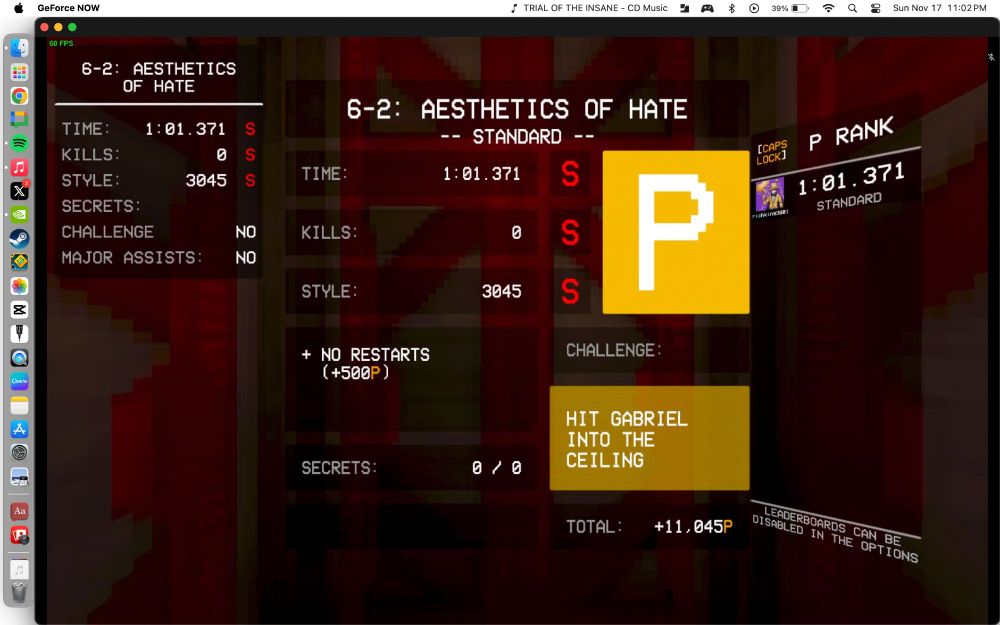The height and width of the screenshot is (625, 1000).
Task: Click the SECRETS 0 / 0 row
Action: point(411,467)
